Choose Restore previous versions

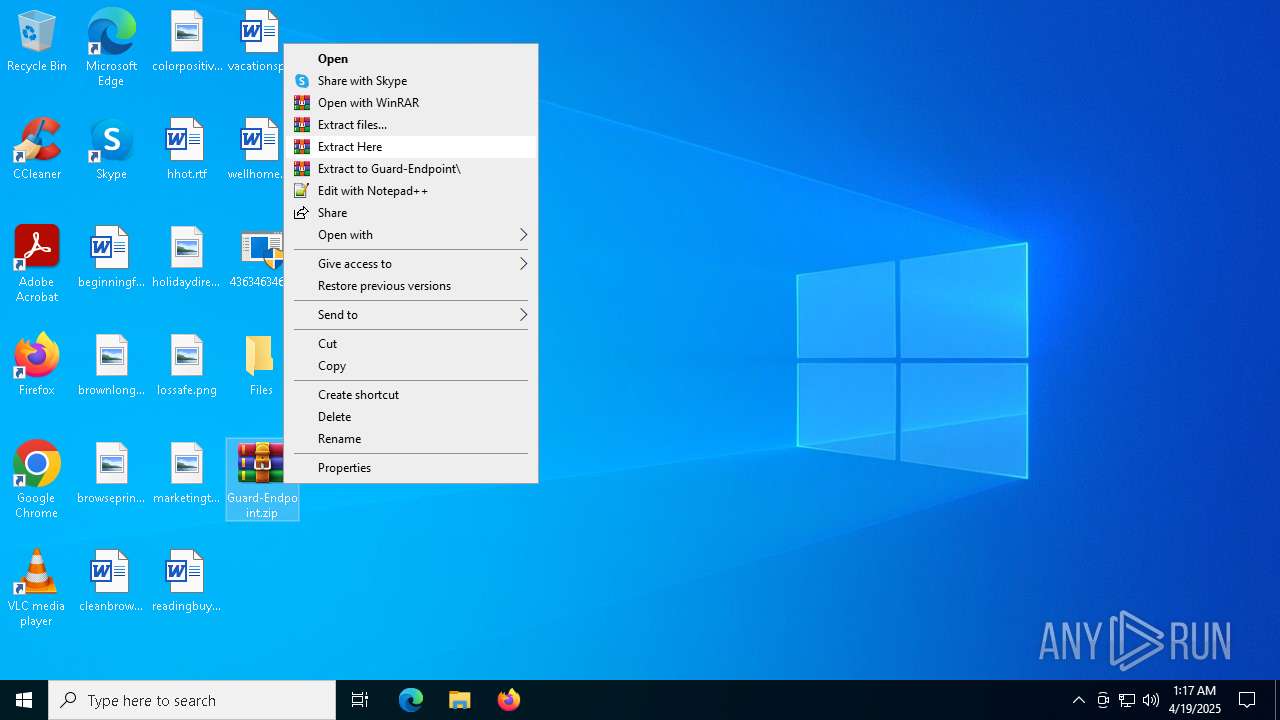pos(411,286)
